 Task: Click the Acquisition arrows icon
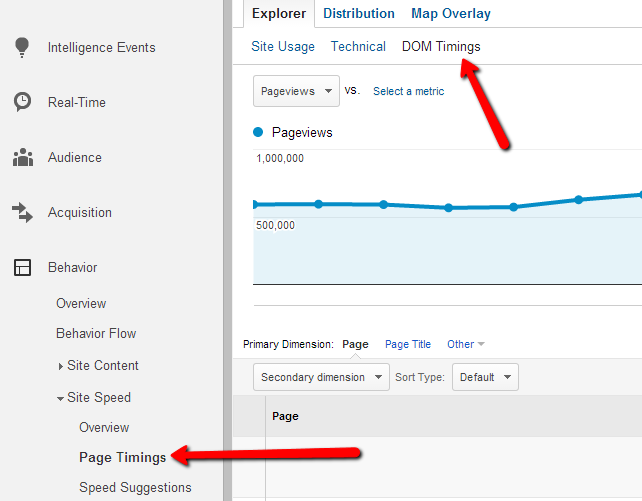(x=22, y=212)
